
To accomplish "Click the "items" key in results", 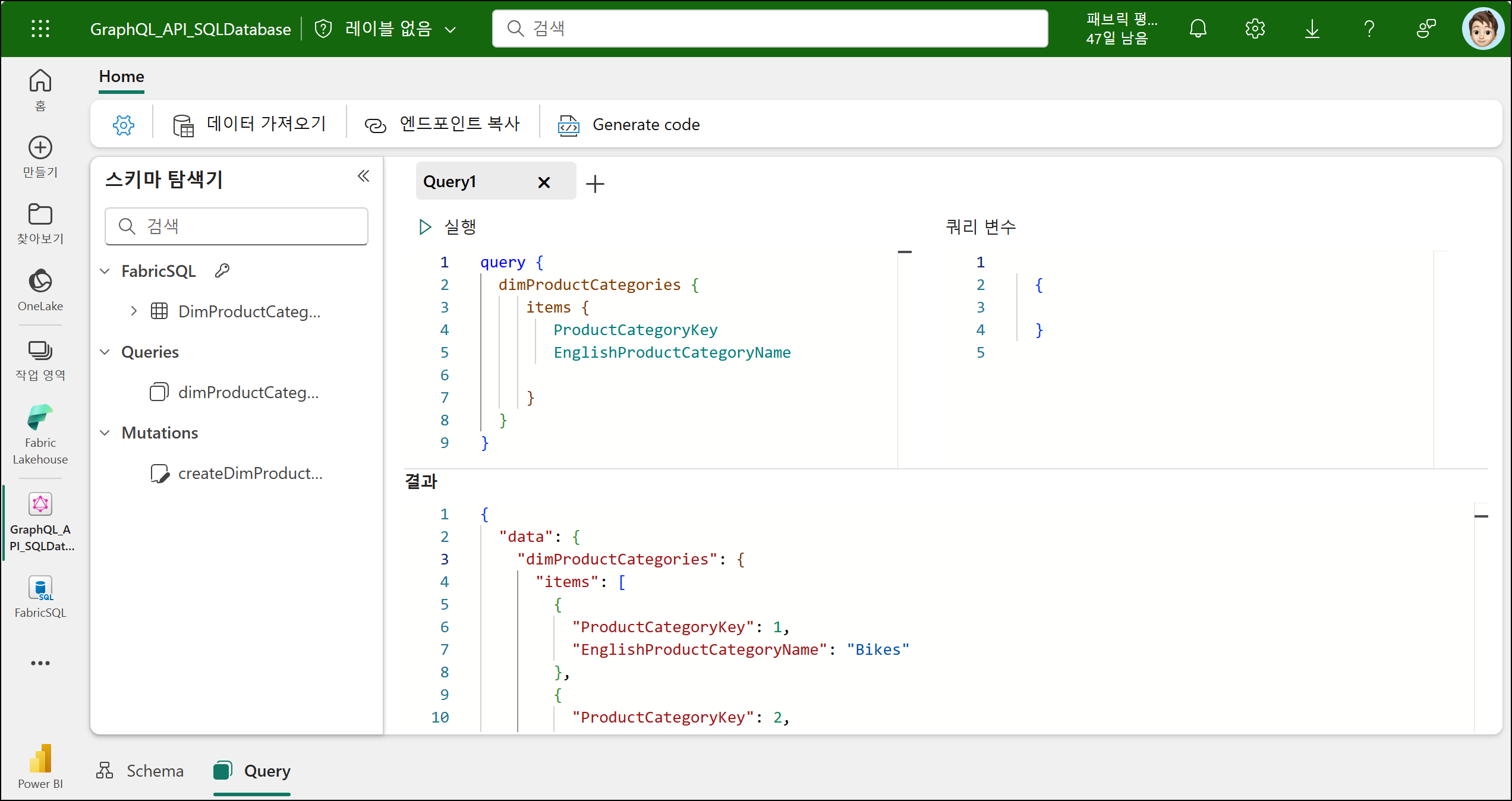I will 567,582.
